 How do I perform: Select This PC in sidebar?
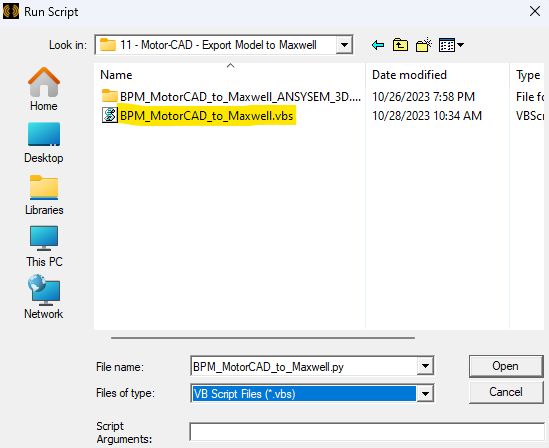pos(44,247)
